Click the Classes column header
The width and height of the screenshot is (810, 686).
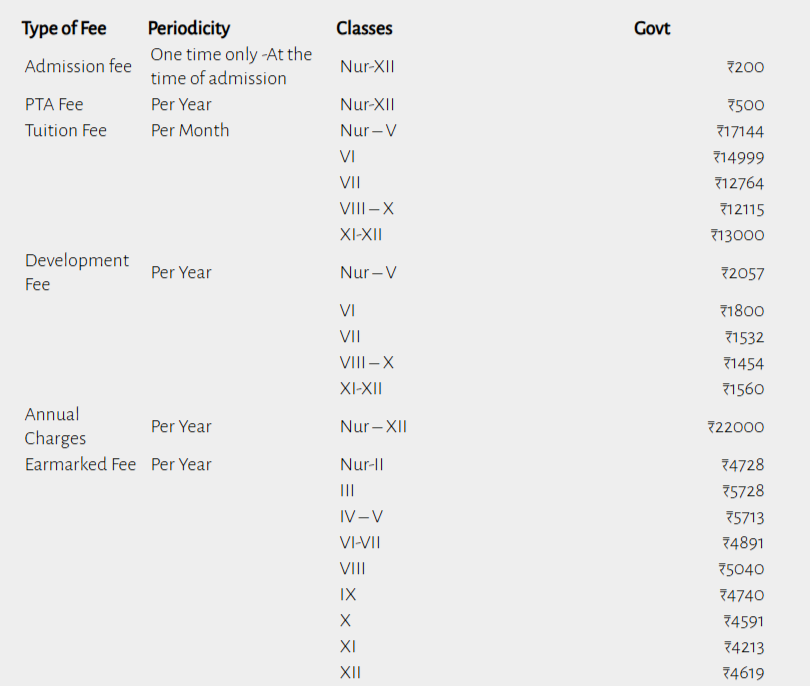tap(364, 28)
